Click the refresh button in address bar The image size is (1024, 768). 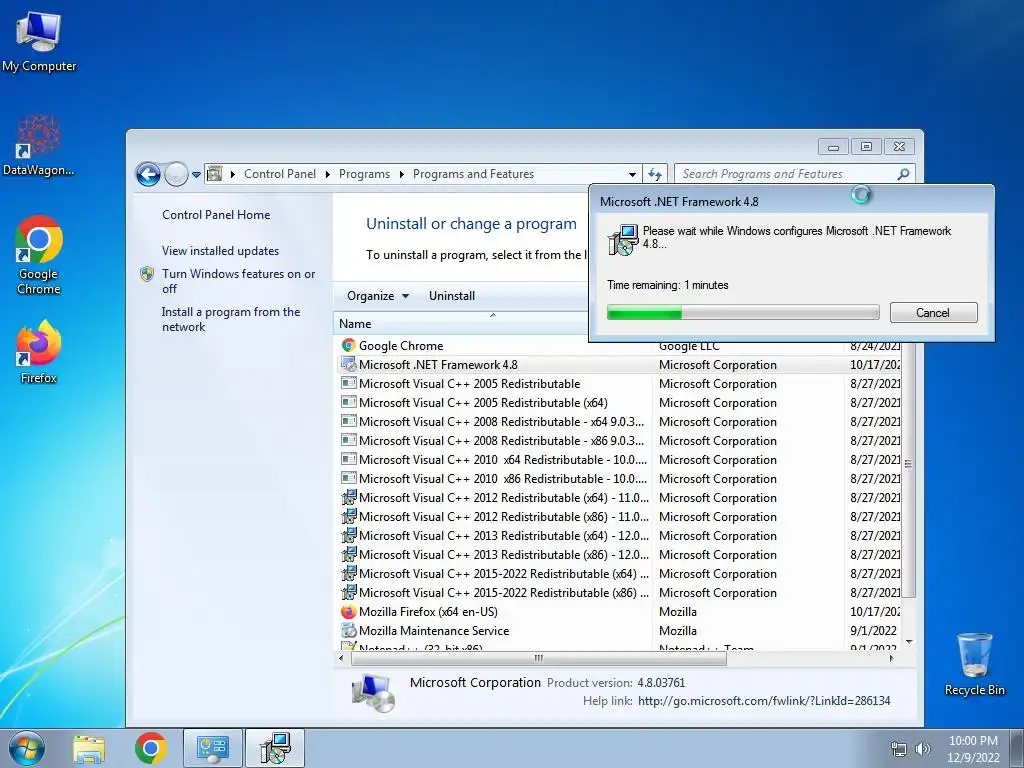click(654, 174)
